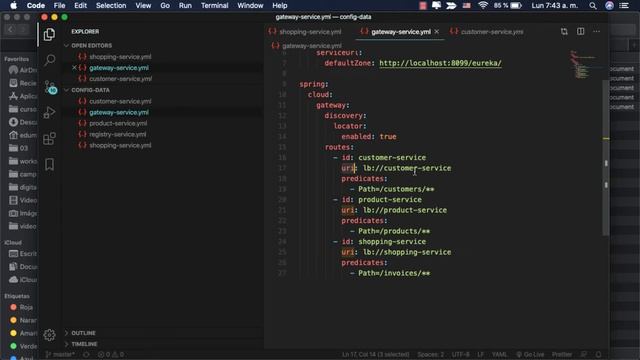Click errors and warnings count in status bar

111,354
